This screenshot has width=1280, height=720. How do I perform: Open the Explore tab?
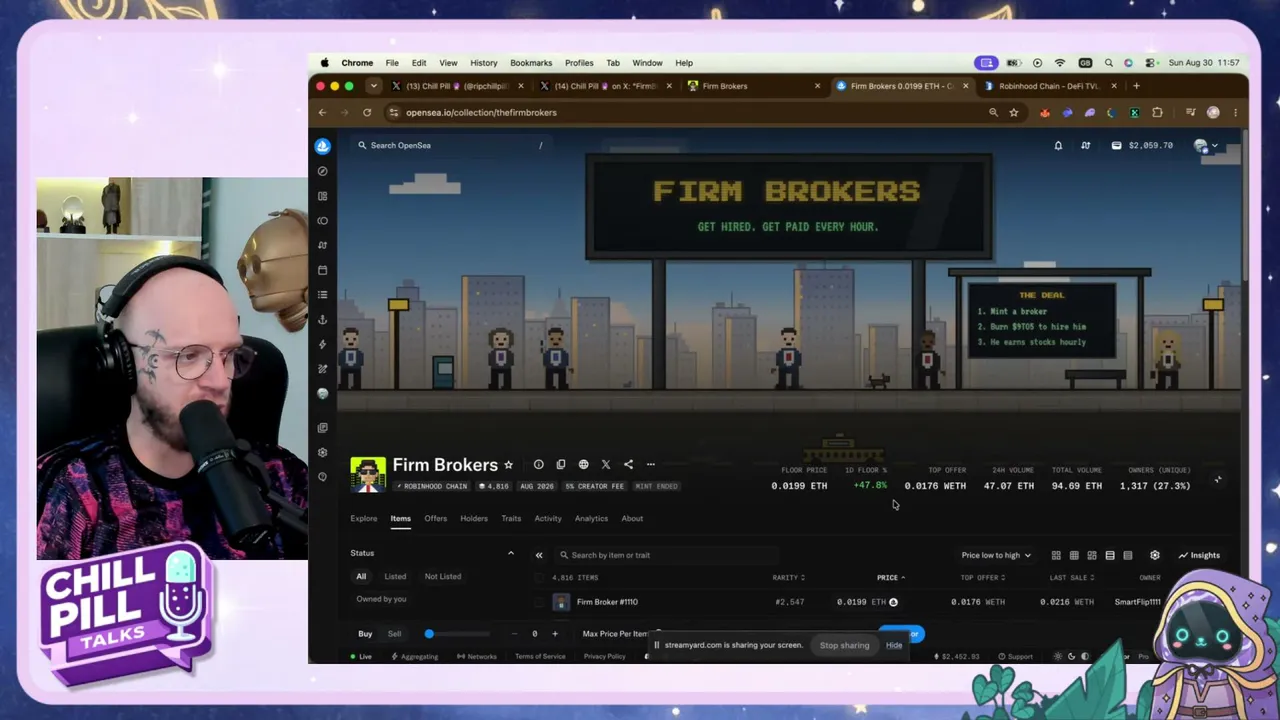pos(364,519)
